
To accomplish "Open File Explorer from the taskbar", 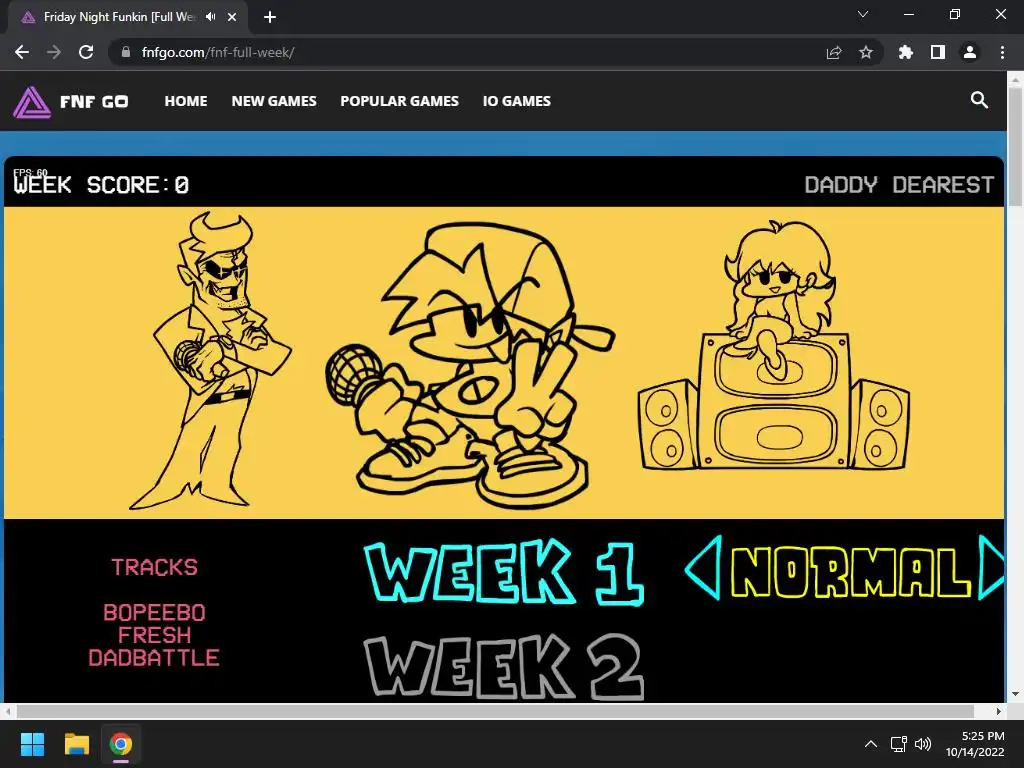I will coord(76,744).
